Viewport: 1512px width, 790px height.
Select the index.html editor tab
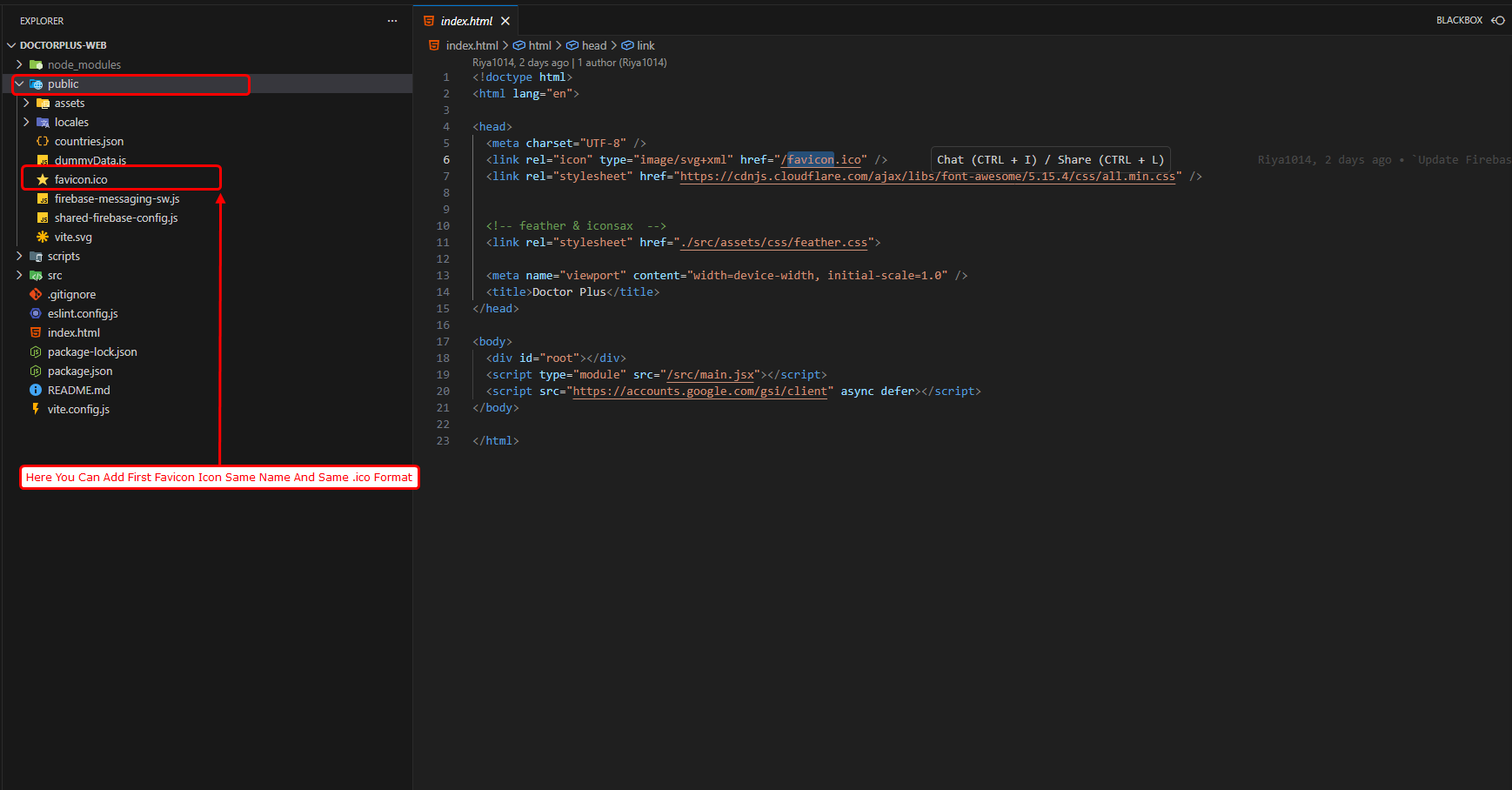[x=465, y=21]
